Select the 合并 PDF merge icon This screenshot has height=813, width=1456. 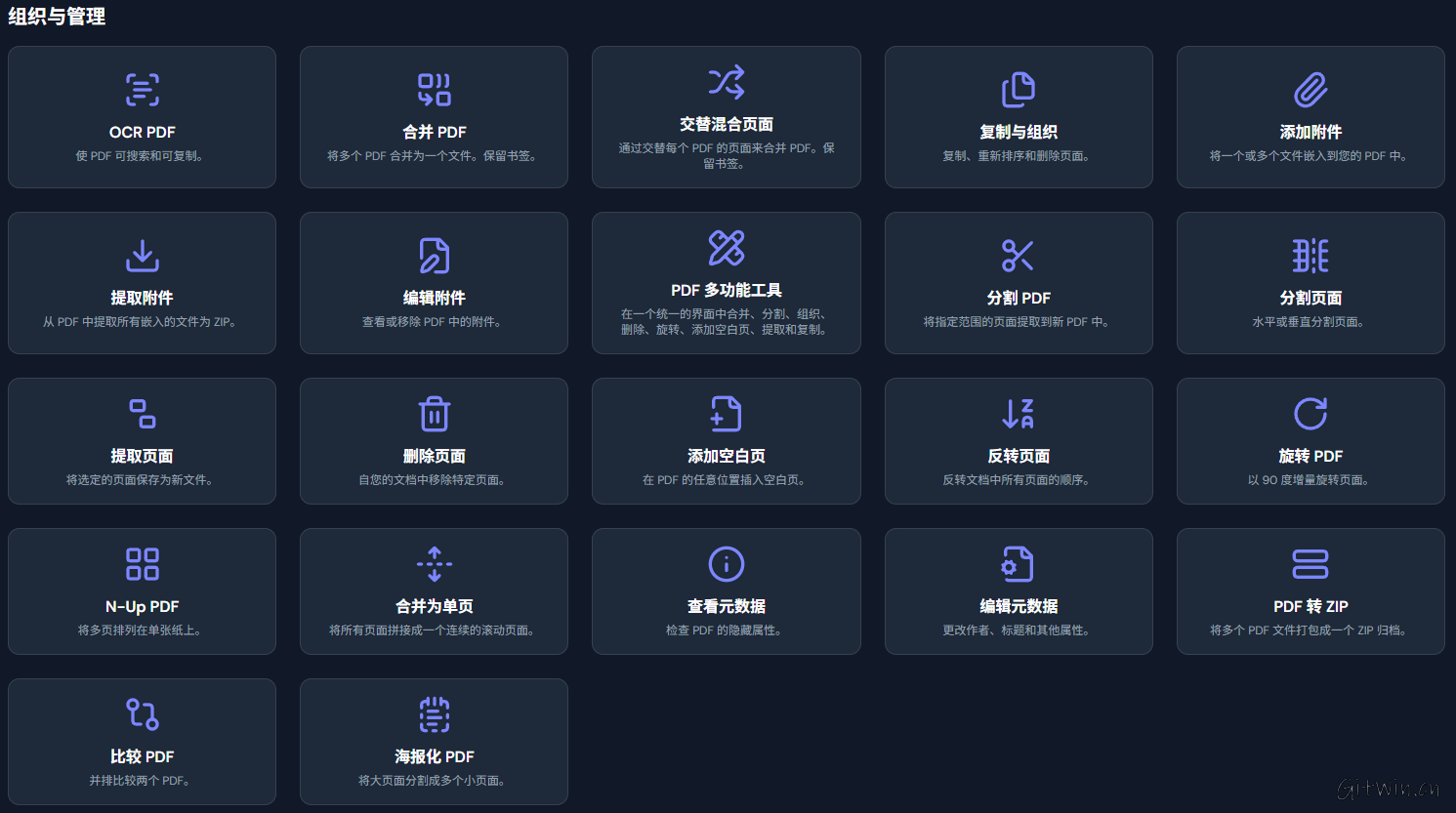click(x=434, y=90)
